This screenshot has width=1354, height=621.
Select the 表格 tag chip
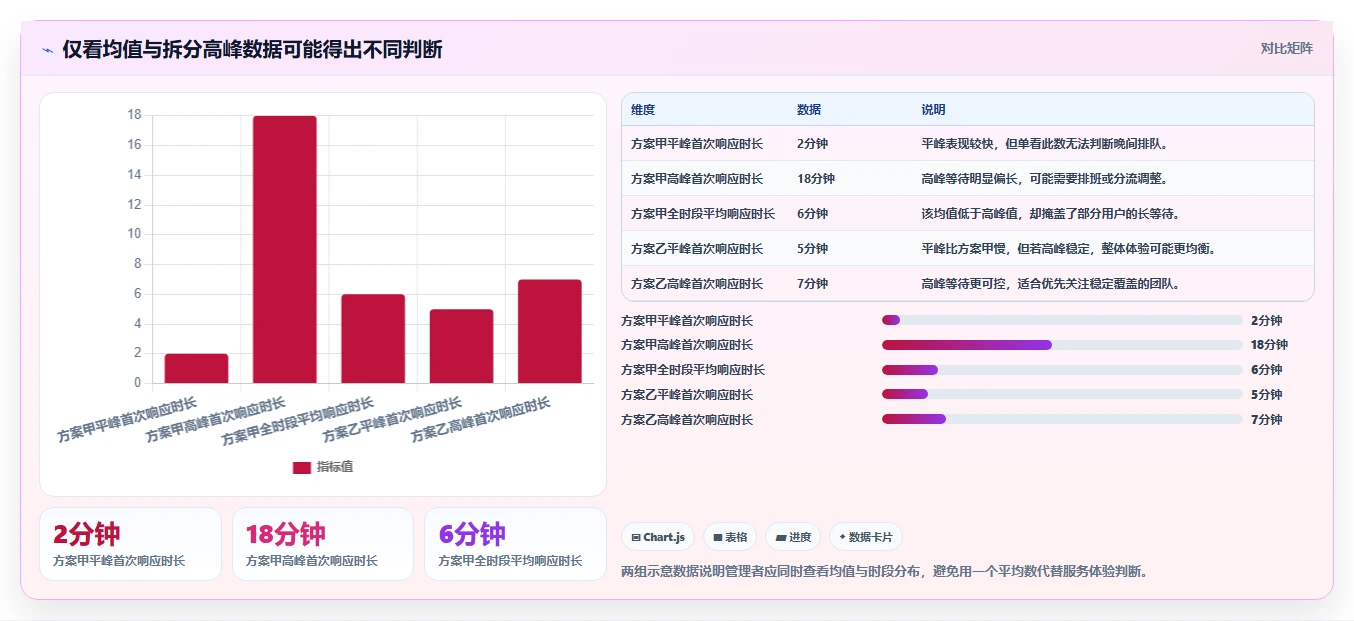pyautogui.click(x=731, y=537)
